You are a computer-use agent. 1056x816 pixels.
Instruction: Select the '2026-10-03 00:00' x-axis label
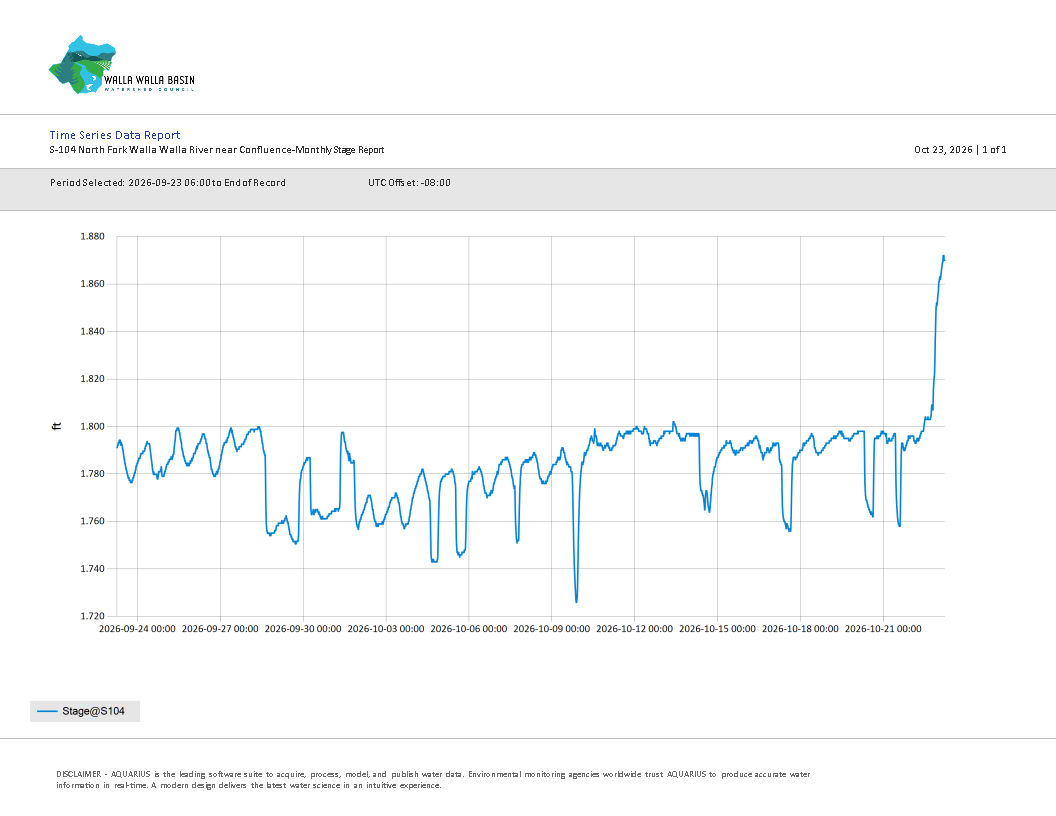click(x=386, y=629)
